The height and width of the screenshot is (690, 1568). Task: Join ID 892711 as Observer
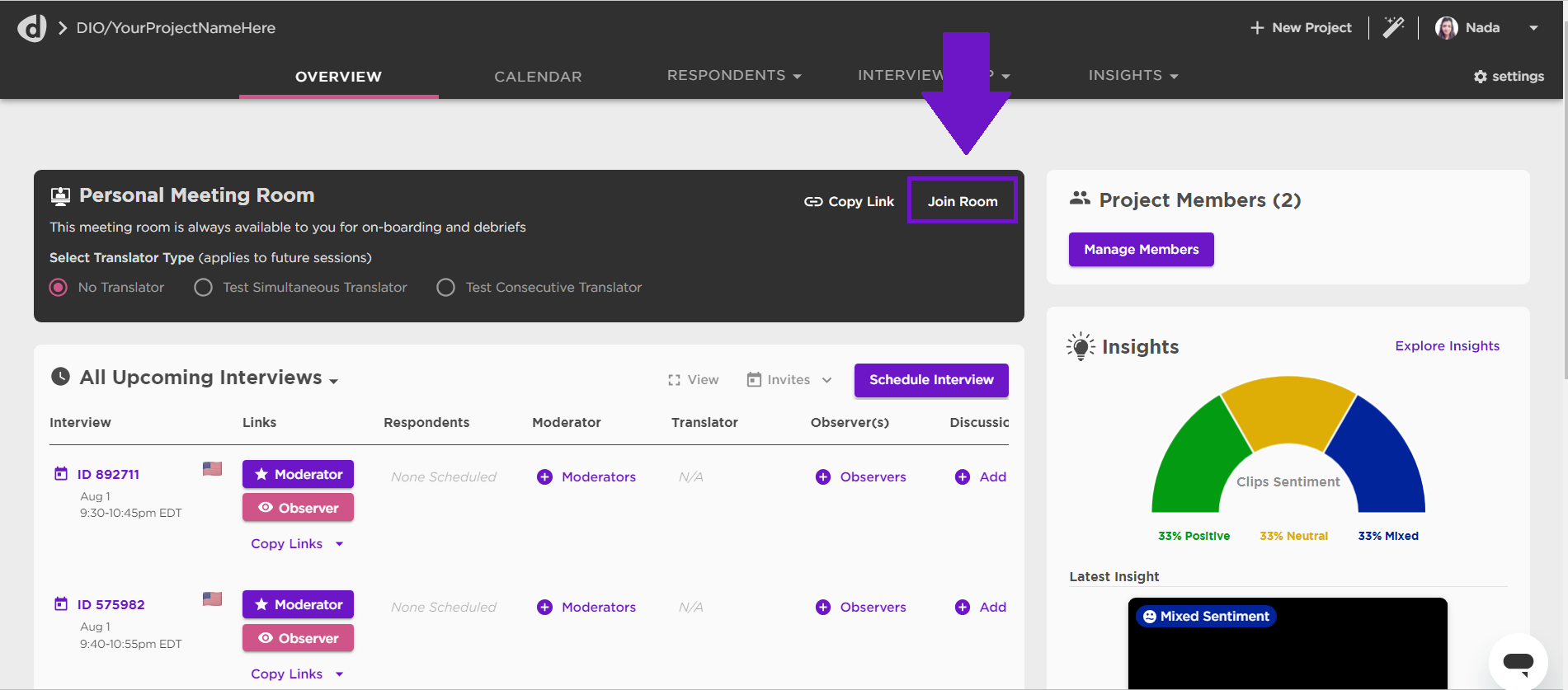click(298, 508)
